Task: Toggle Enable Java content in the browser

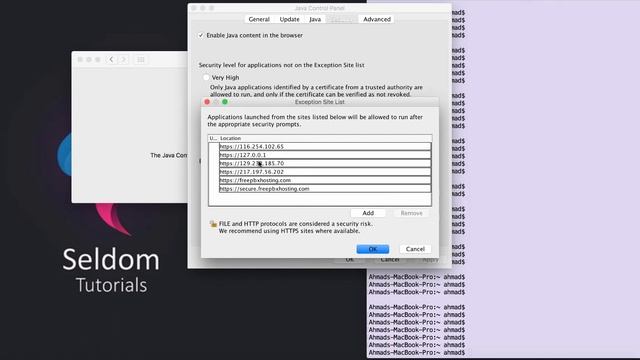Action: (x=200, y=36)
